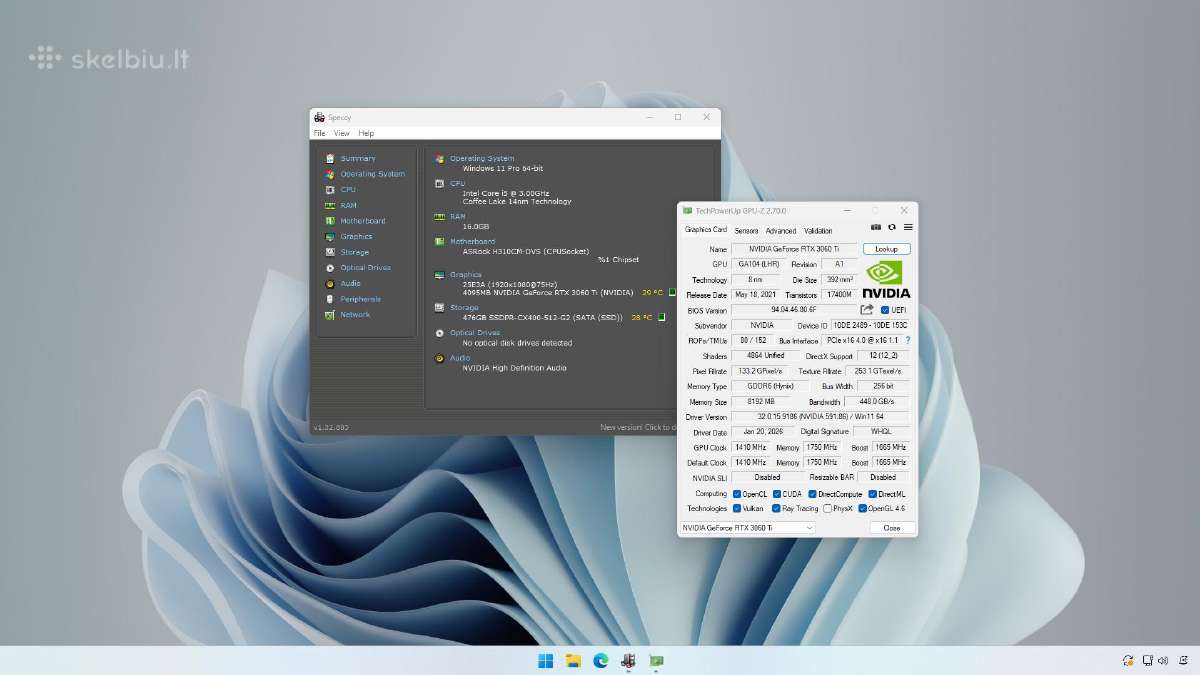Select Operating System in Speccy sidebar
The image size is (1200, 675).
[x=372, y=174]
